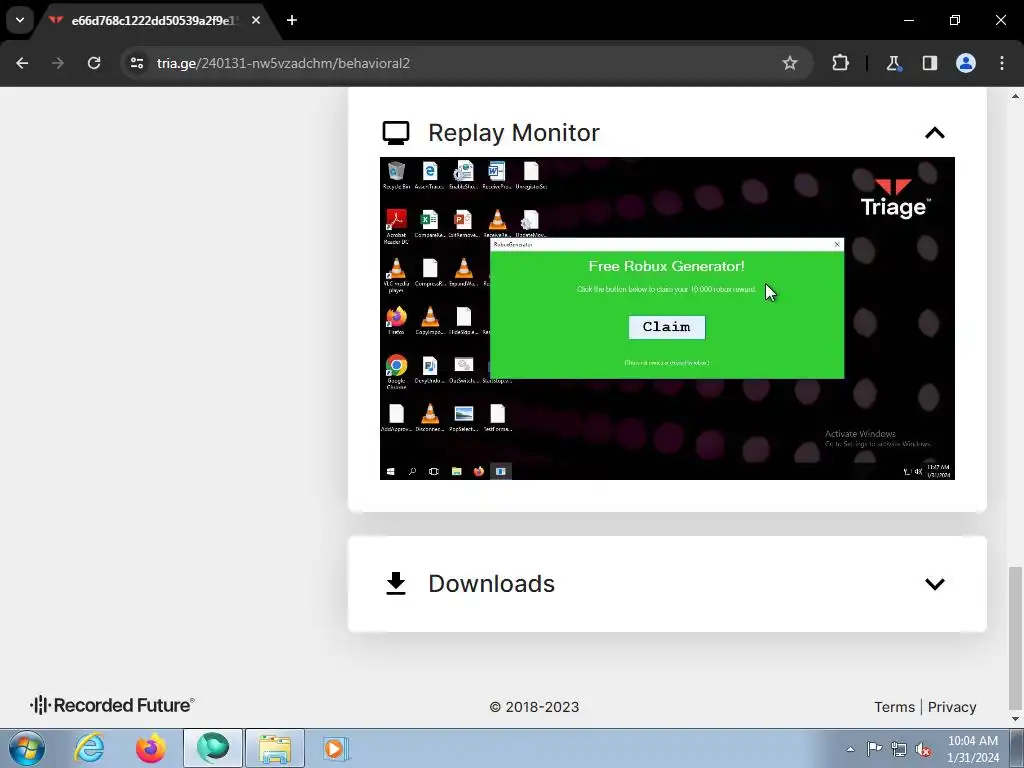
Task: Collapse the Replay Monitor section chevron
Action: (x=935, y=133)
